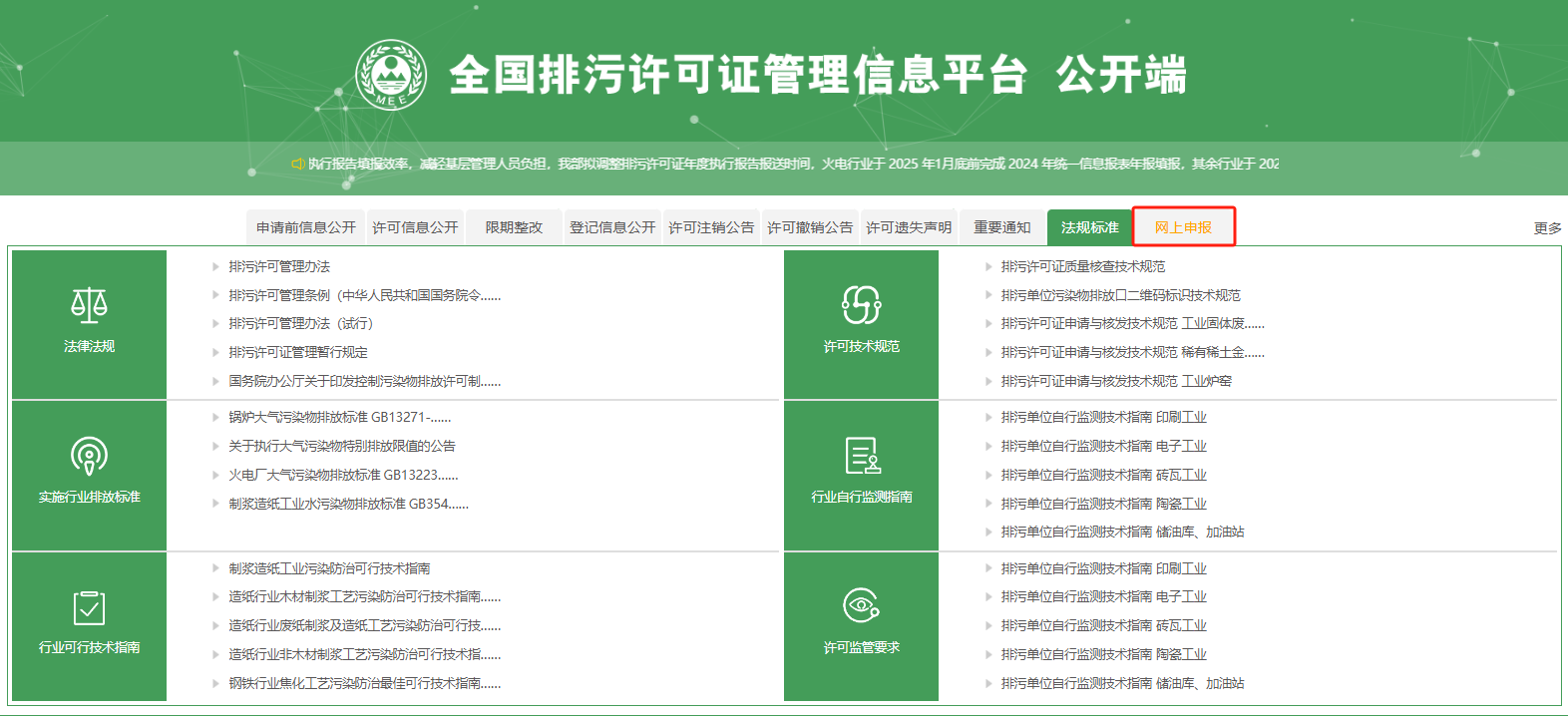Select the clipboard checkmark icon for 行业可行技术指南
This screenshot has width=1568, height=716.
(x=89, y=607)
